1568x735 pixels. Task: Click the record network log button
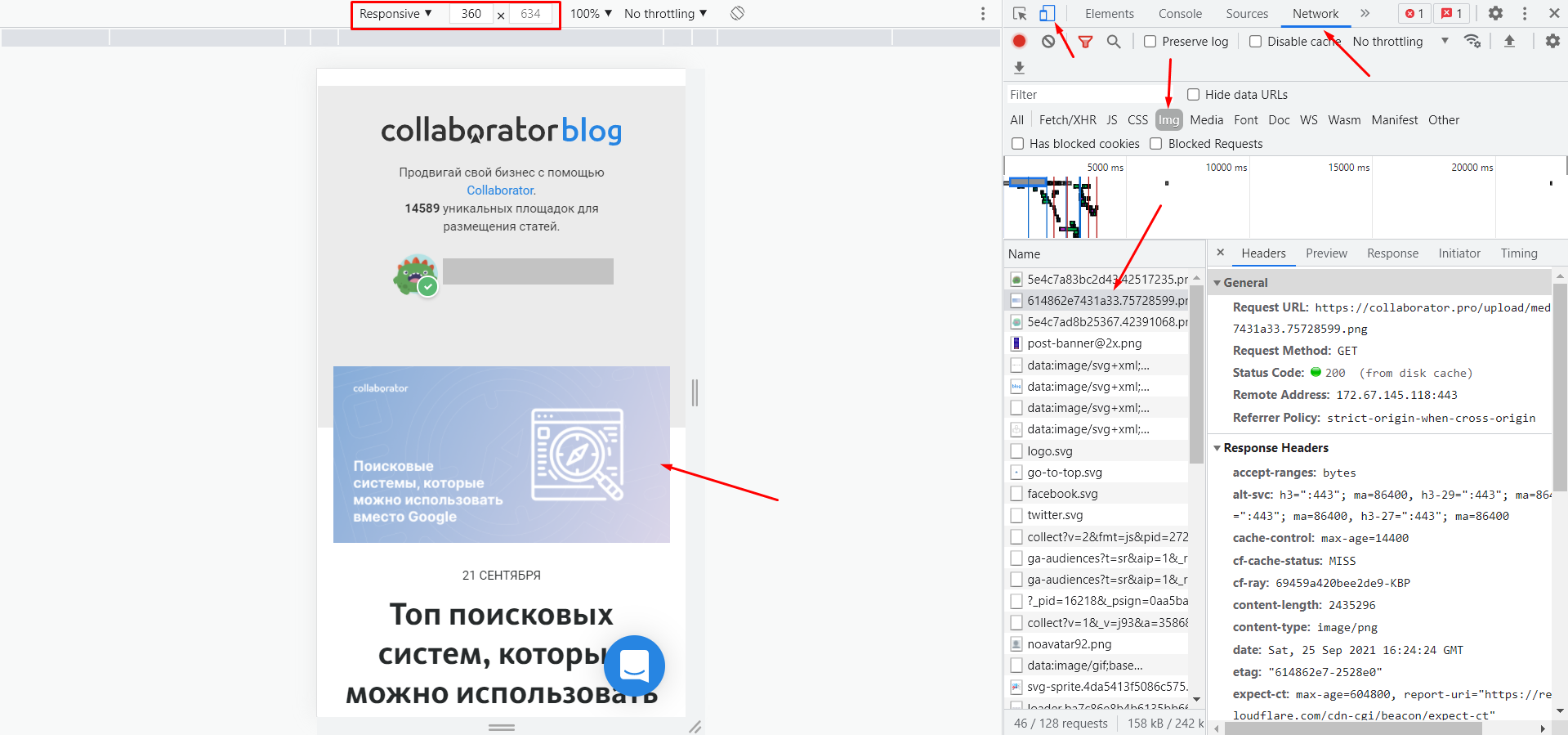coord(1019,41)
